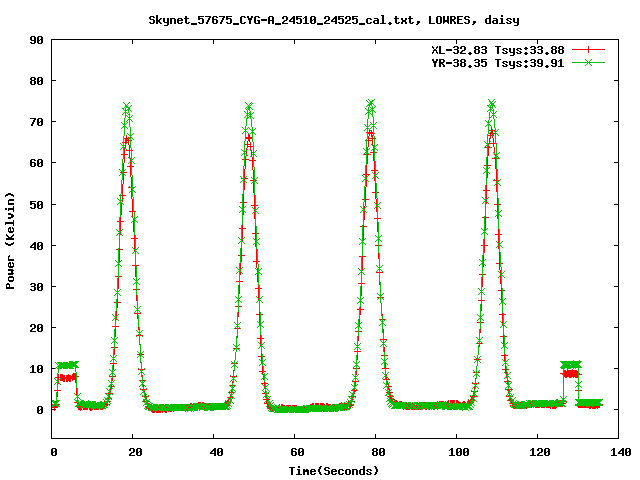Click the red calibration plateau near 3 seconds
The image size is (640, 480).
(x=67, y=378)
